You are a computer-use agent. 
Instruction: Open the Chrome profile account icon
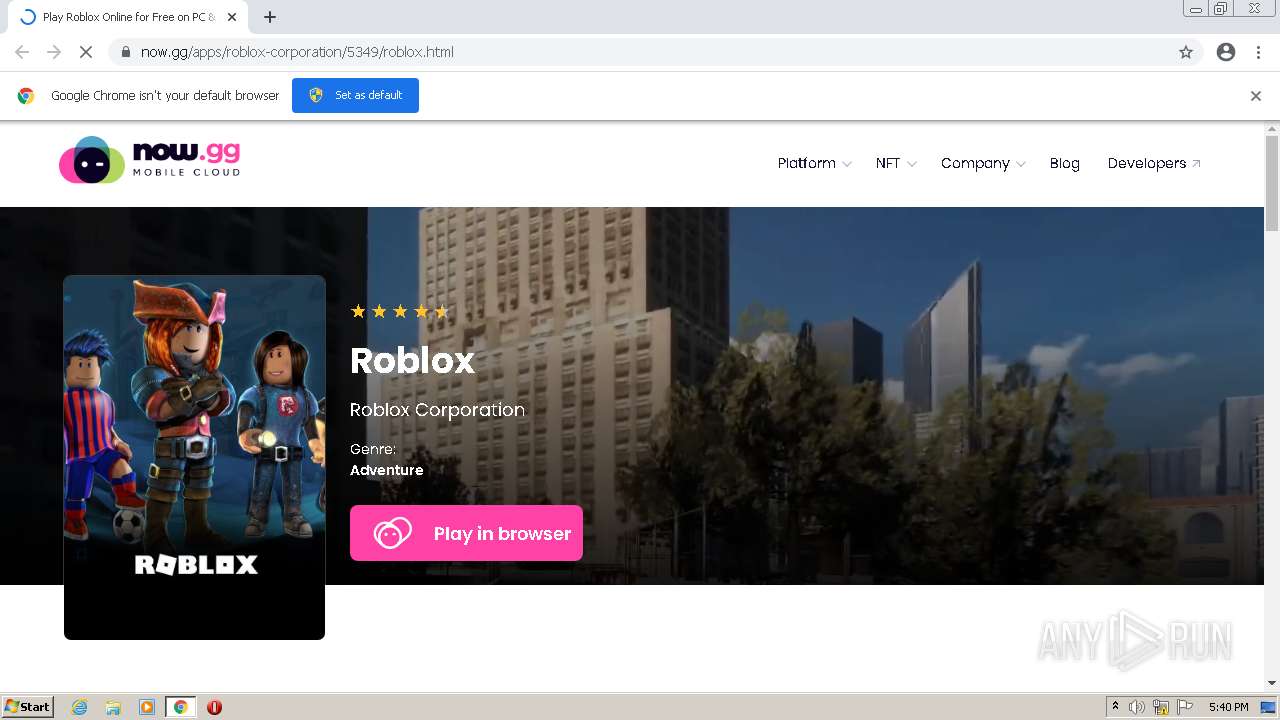(x=1226, y=52)
